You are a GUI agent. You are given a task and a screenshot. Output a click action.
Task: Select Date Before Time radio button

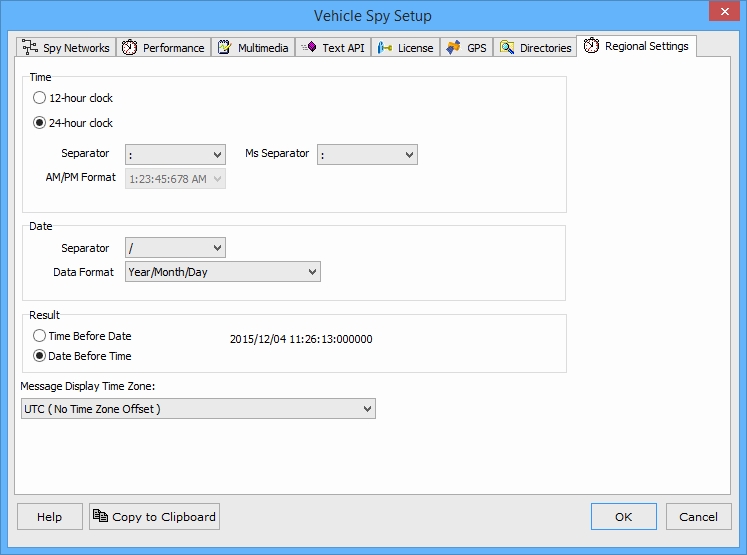coord(40,356)
